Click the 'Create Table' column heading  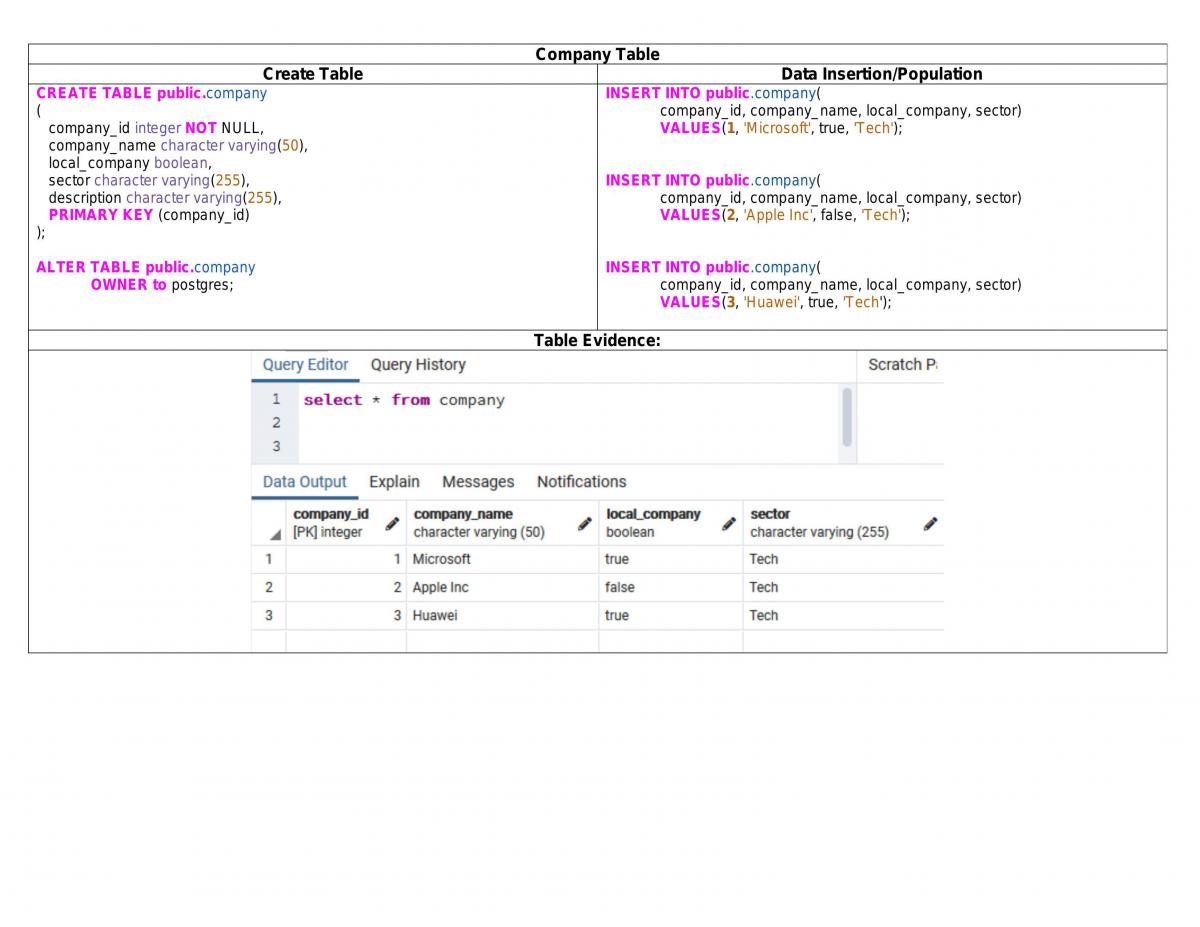pyautogui.click(x=312, y=74)
